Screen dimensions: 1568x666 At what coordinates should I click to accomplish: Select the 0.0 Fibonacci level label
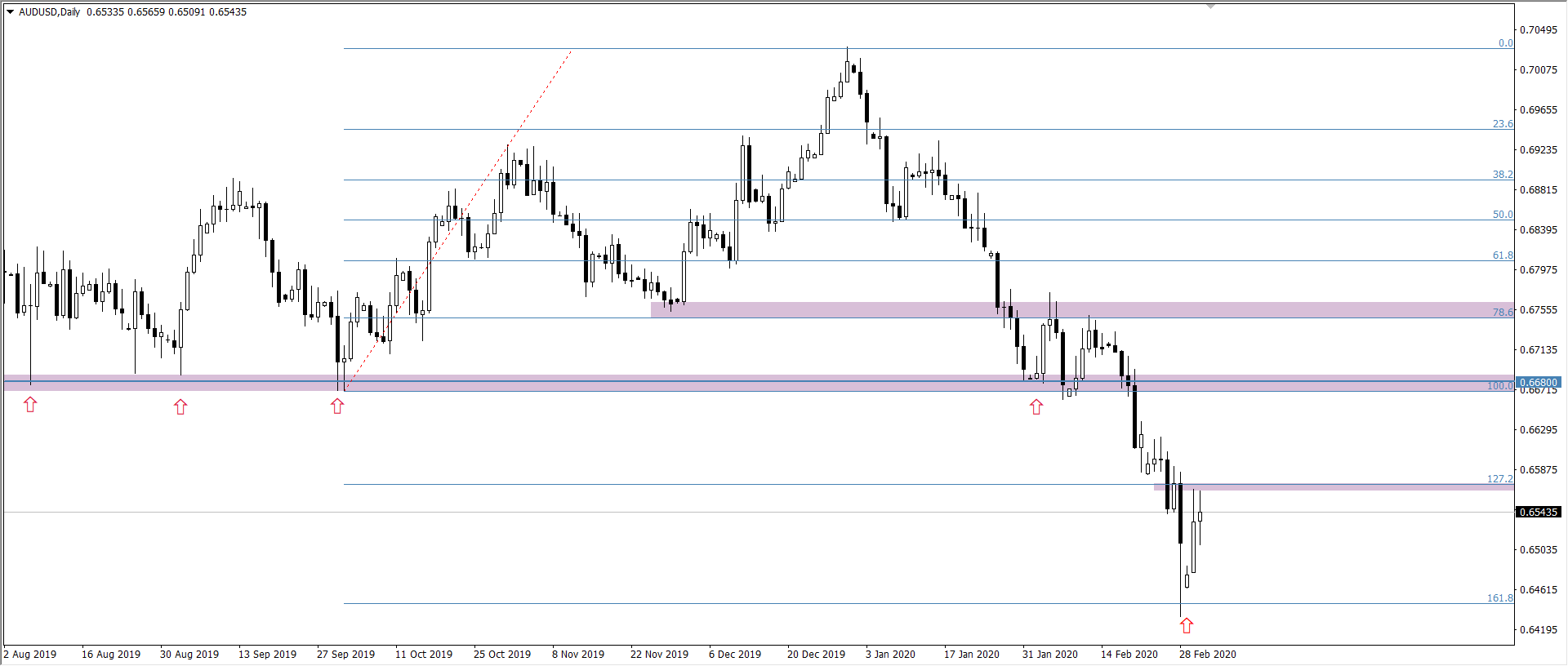click(x=1505, y=43)
